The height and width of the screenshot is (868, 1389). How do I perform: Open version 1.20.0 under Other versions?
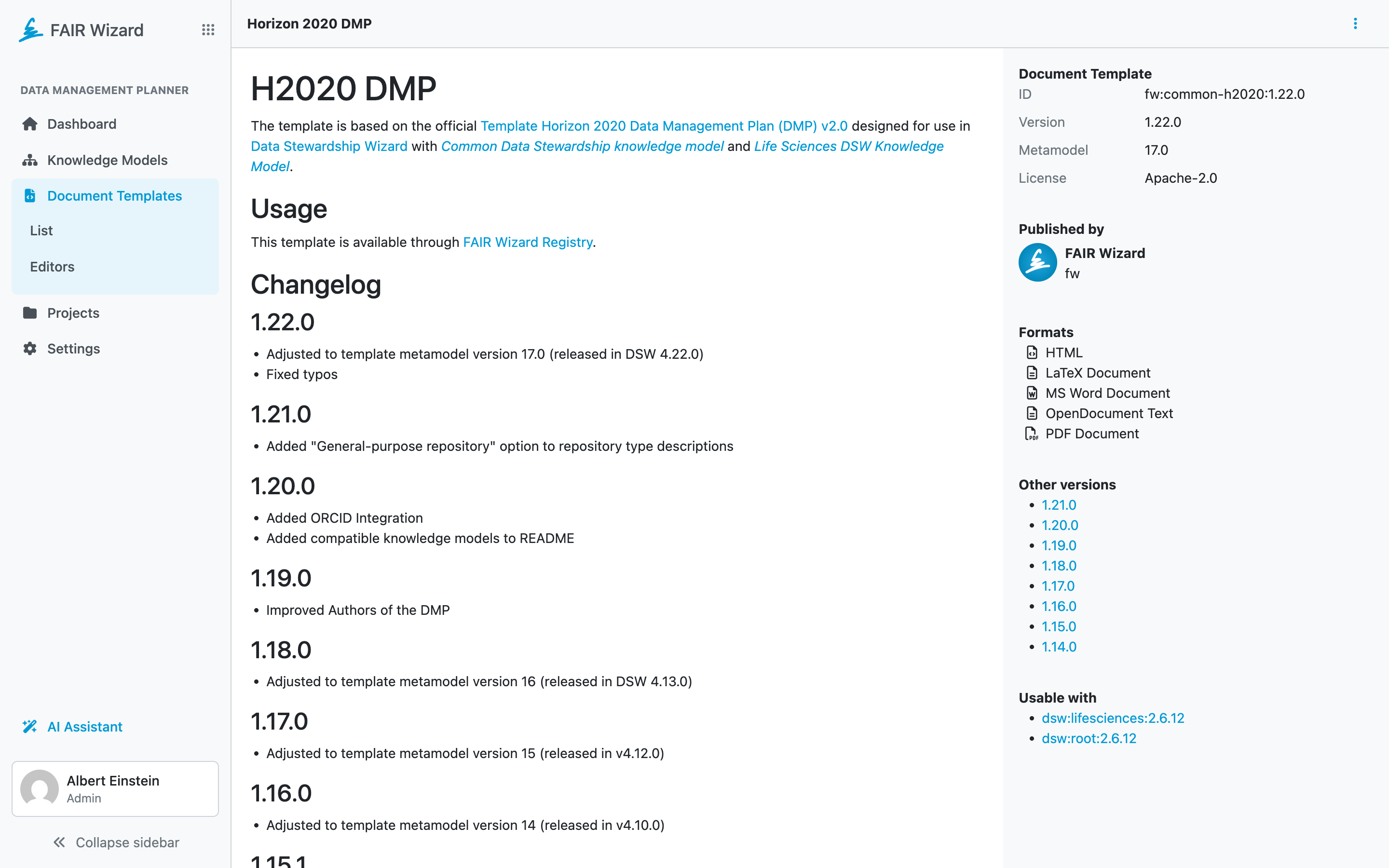pyautogui.click(x=1060, y=525)
